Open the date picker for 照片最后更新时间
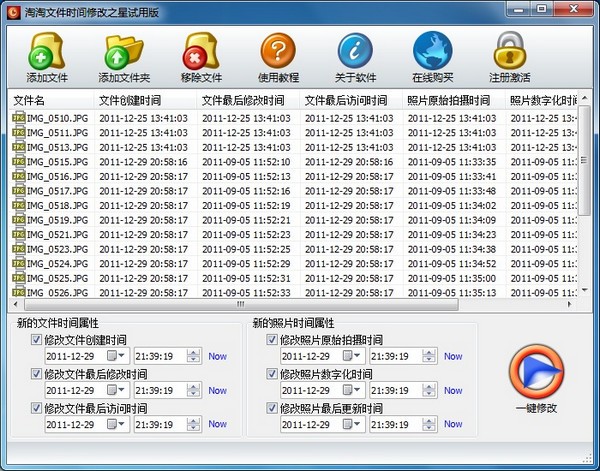The height and width of the screenshot is (471, 600). [352, 424]
